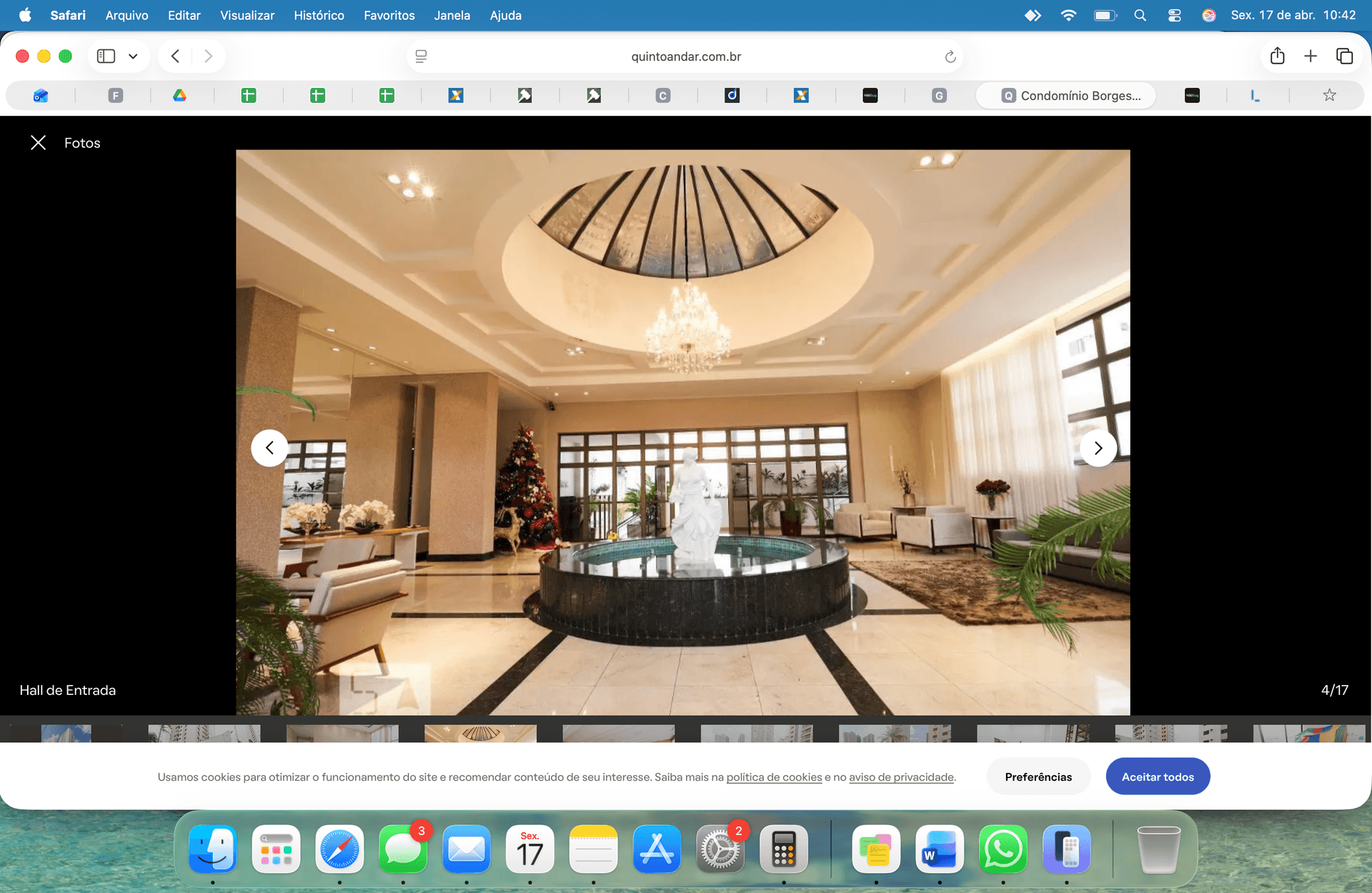Open the Safari menu
This screenshot has width=1372, height=893.
tap(68, 15)
